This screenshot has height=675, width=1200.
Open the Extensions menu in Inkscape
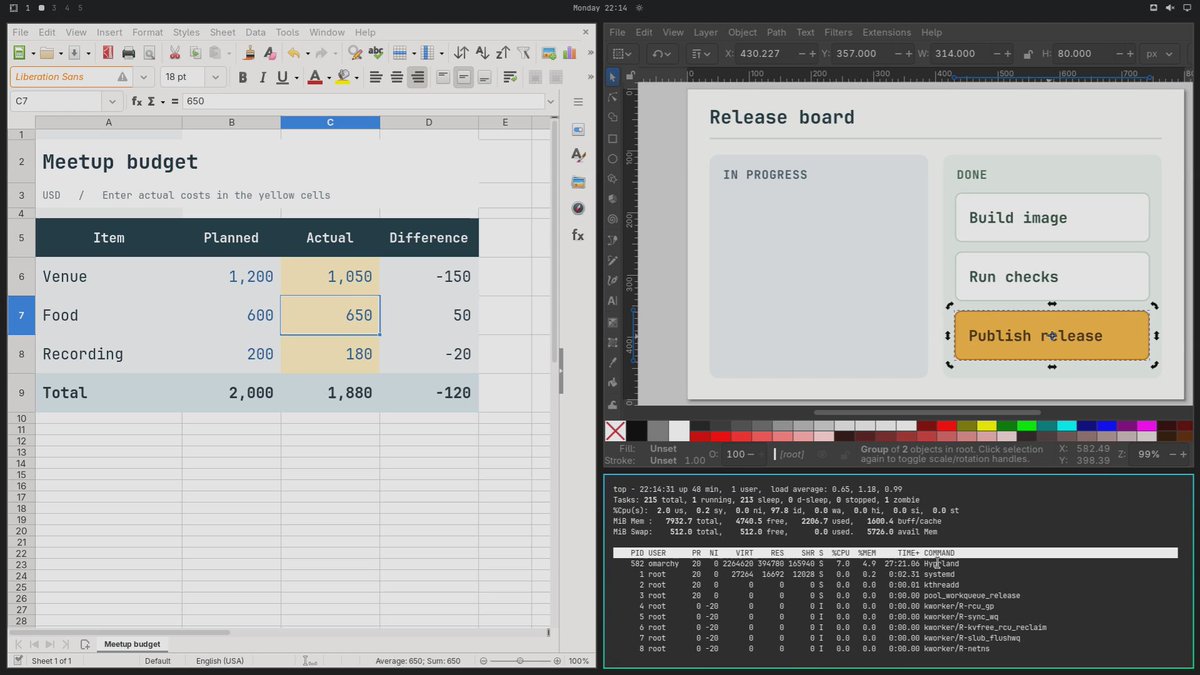(x=886, y=33)
